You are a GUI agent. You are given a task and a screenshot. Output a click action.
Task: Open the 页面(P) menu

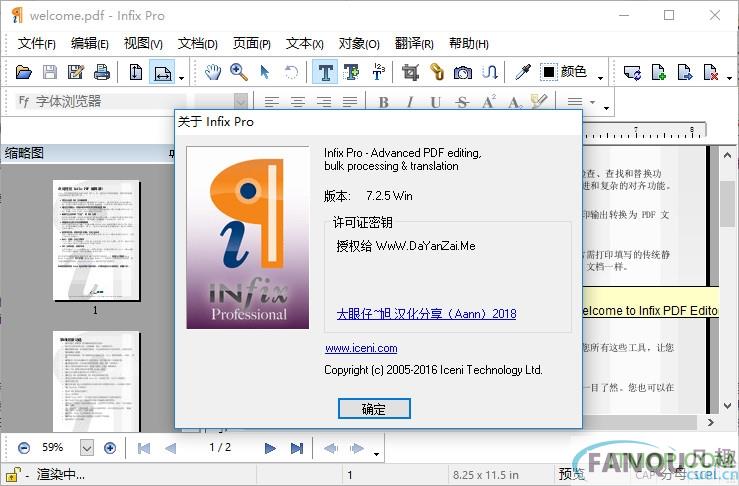(x=252, y=44)
